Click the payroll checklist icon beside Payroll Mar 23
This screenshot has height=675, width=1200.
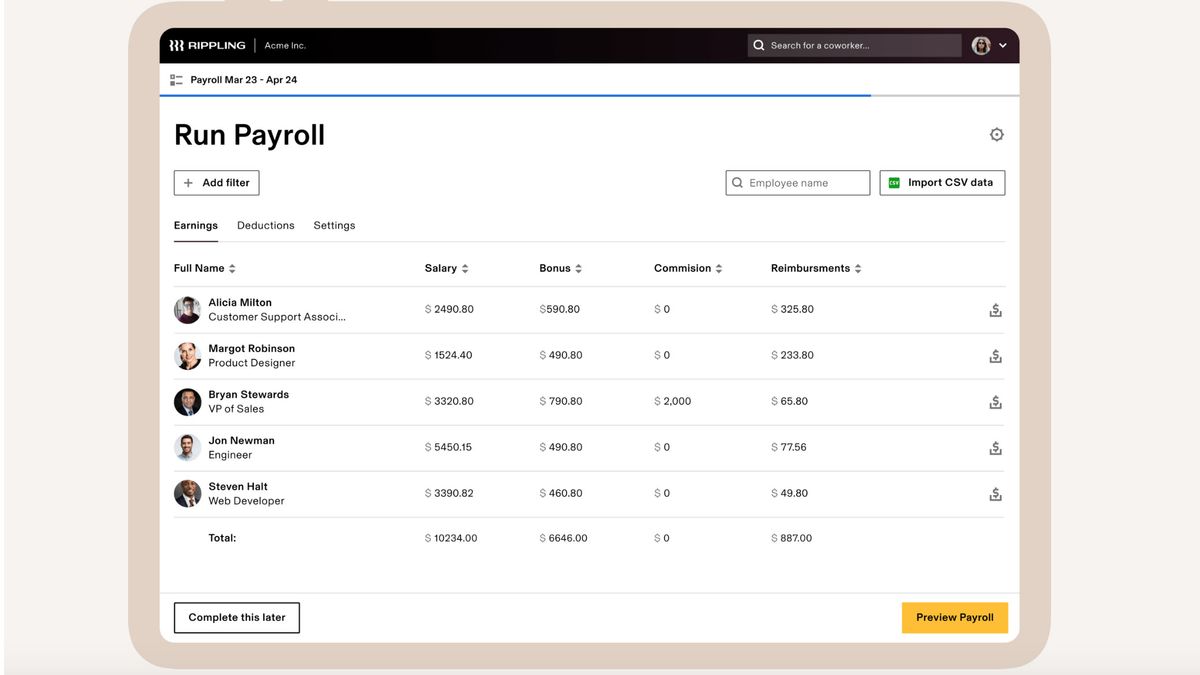(x=176, y=79)
